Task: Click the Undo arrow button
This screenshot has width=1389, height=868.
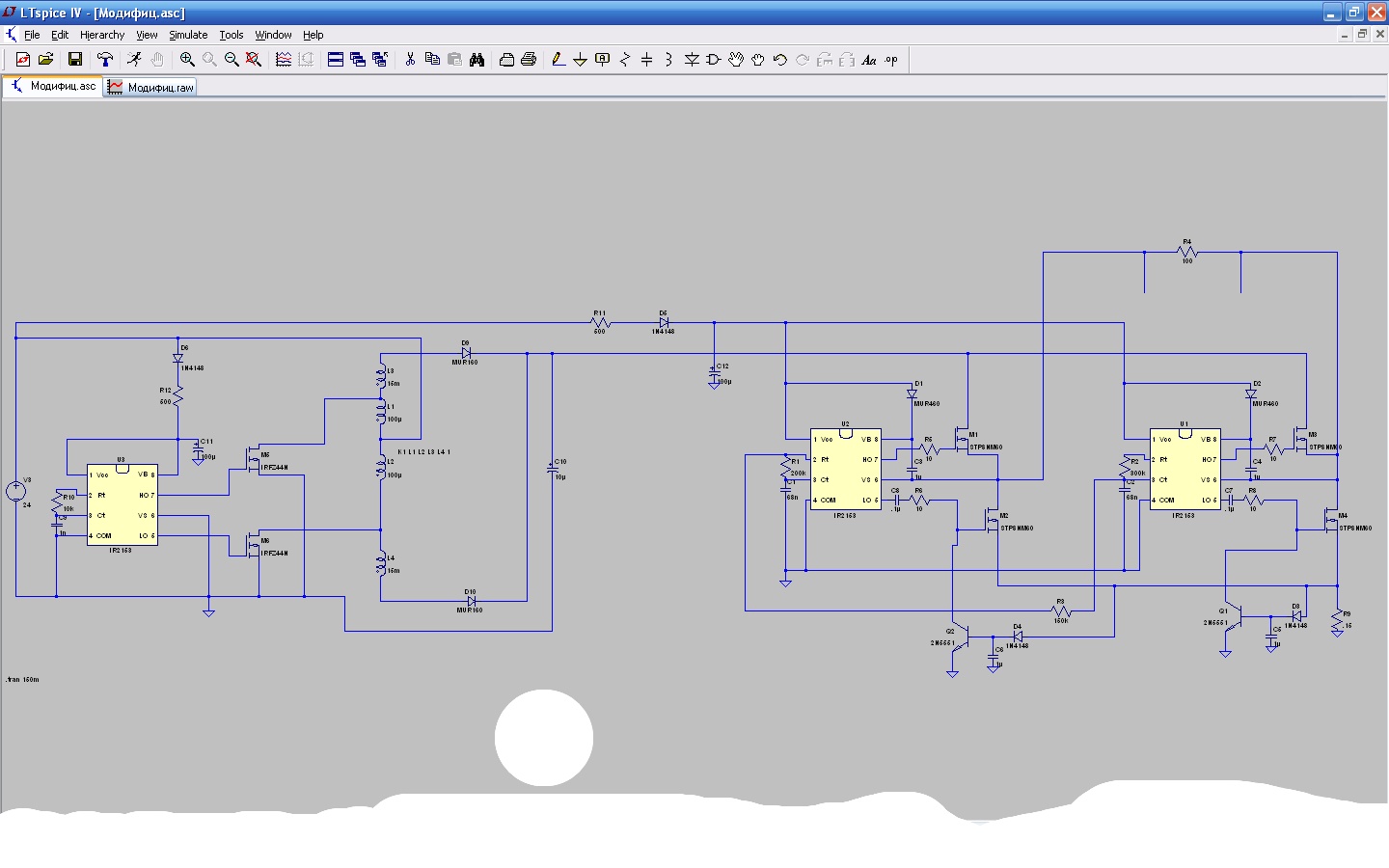Action: [780, 60]
